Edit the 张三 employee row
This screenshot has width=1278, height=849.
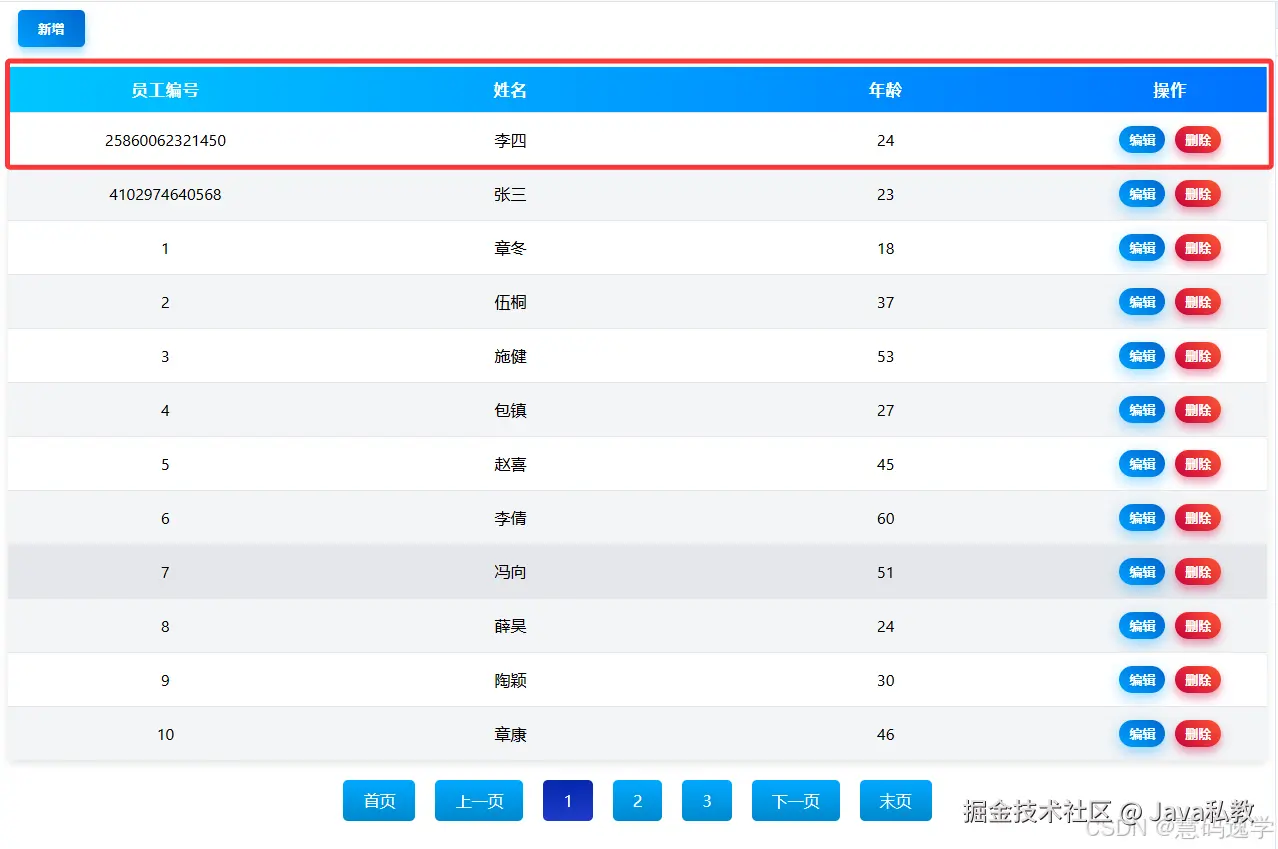pyautogui.click(x=1142, y=194)
